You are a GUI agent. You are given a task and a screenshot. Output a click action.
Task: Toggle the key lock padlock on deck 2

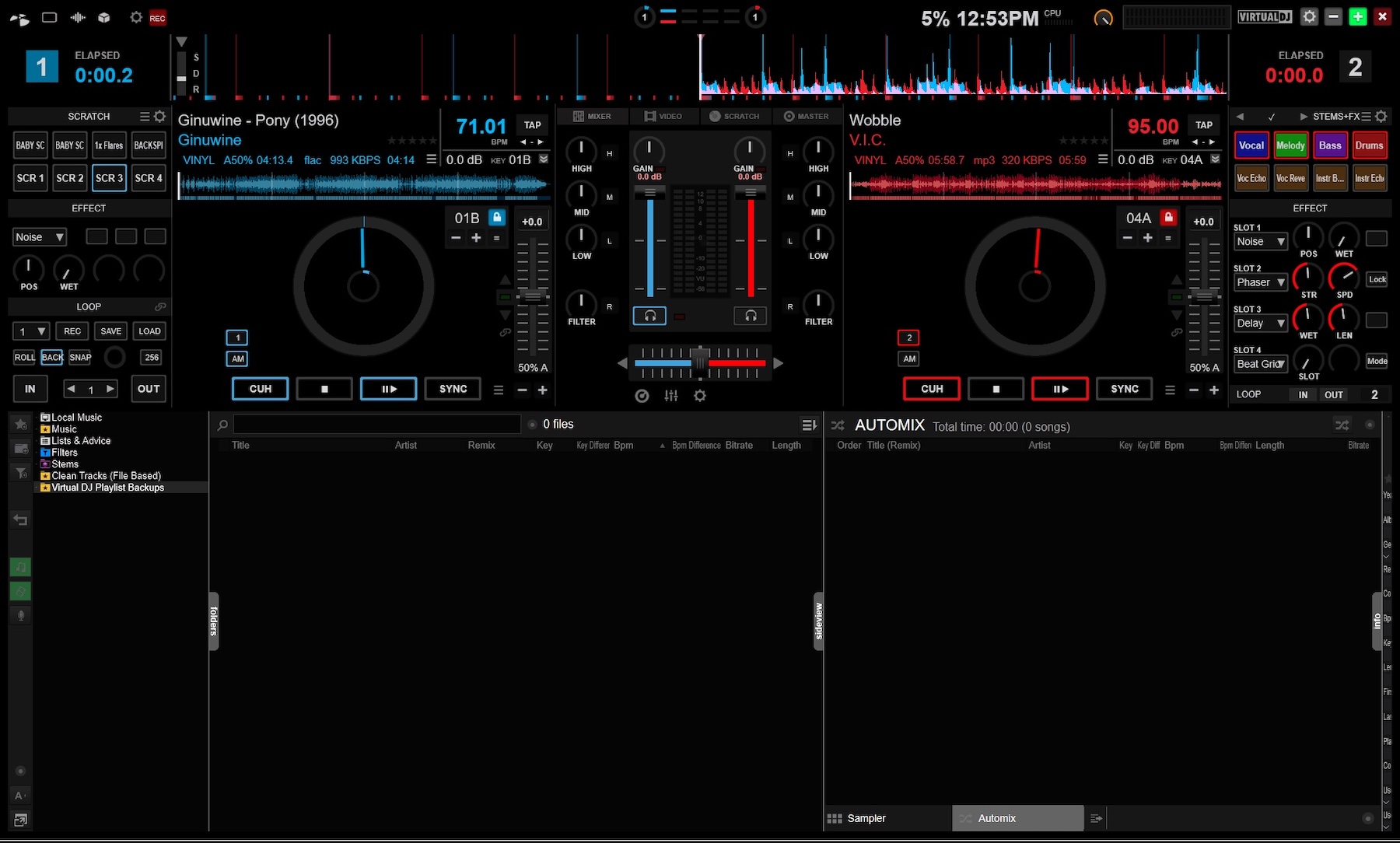point(1167,218)
